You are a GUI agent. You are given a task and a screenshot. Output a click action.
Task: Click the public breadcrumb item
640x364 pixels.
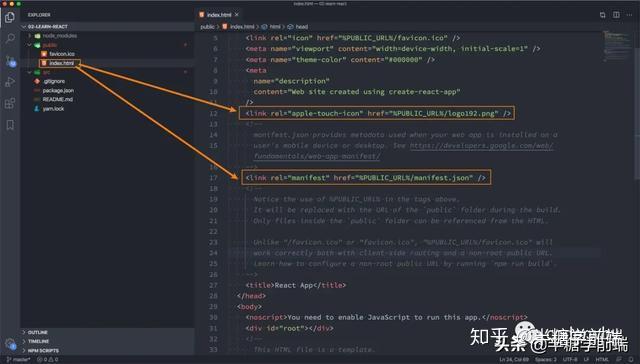[x=207, y=27]
